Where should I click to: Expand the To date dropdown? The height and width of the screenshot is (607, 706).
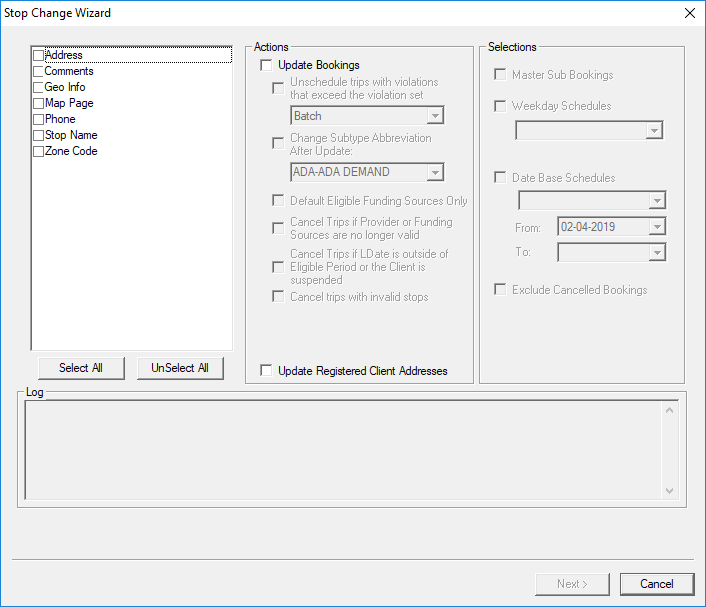coord(656,253)
